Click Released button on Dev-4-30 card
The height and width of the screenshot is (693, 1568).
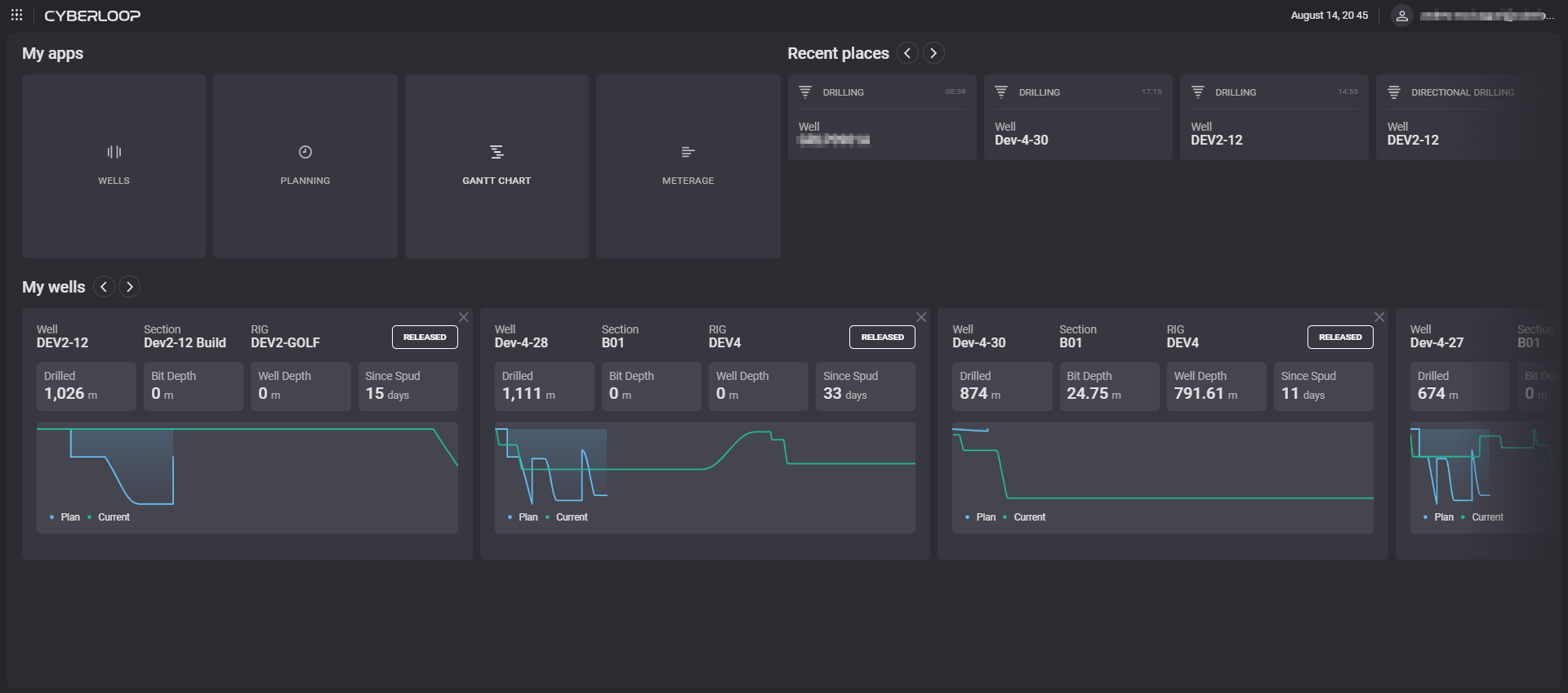[1340, 337]
